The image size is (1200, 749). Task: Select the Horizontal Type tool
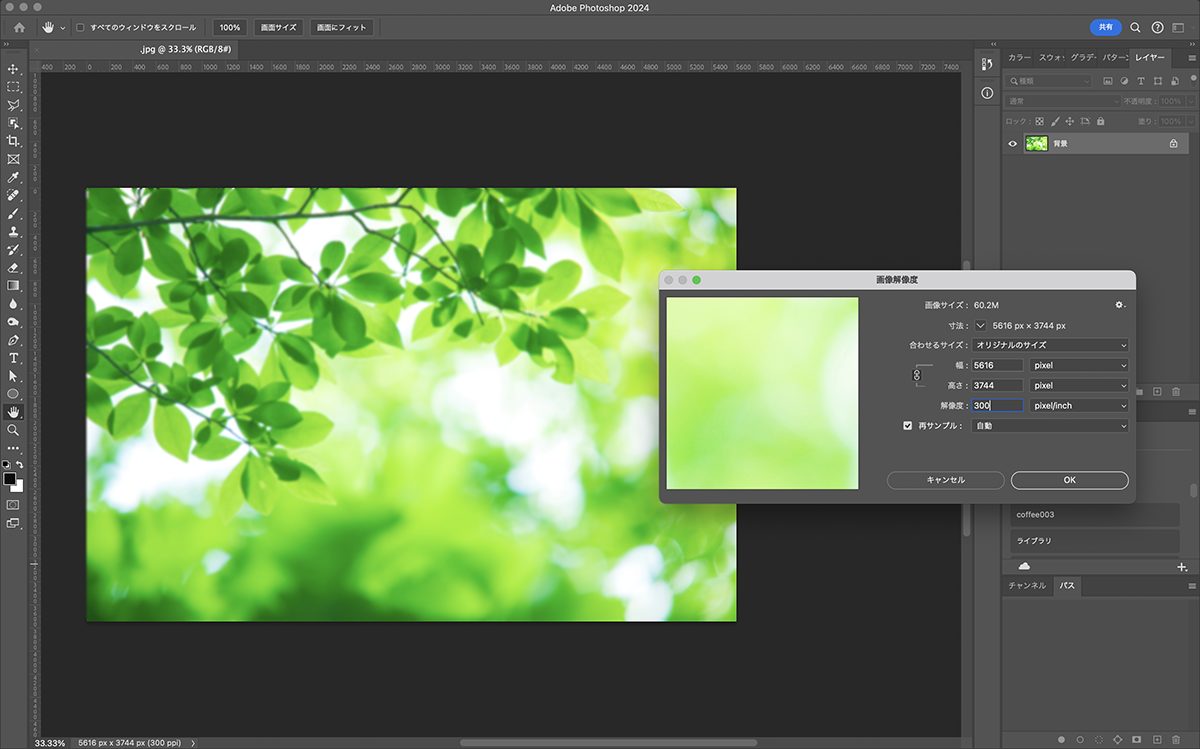(13, 358)
